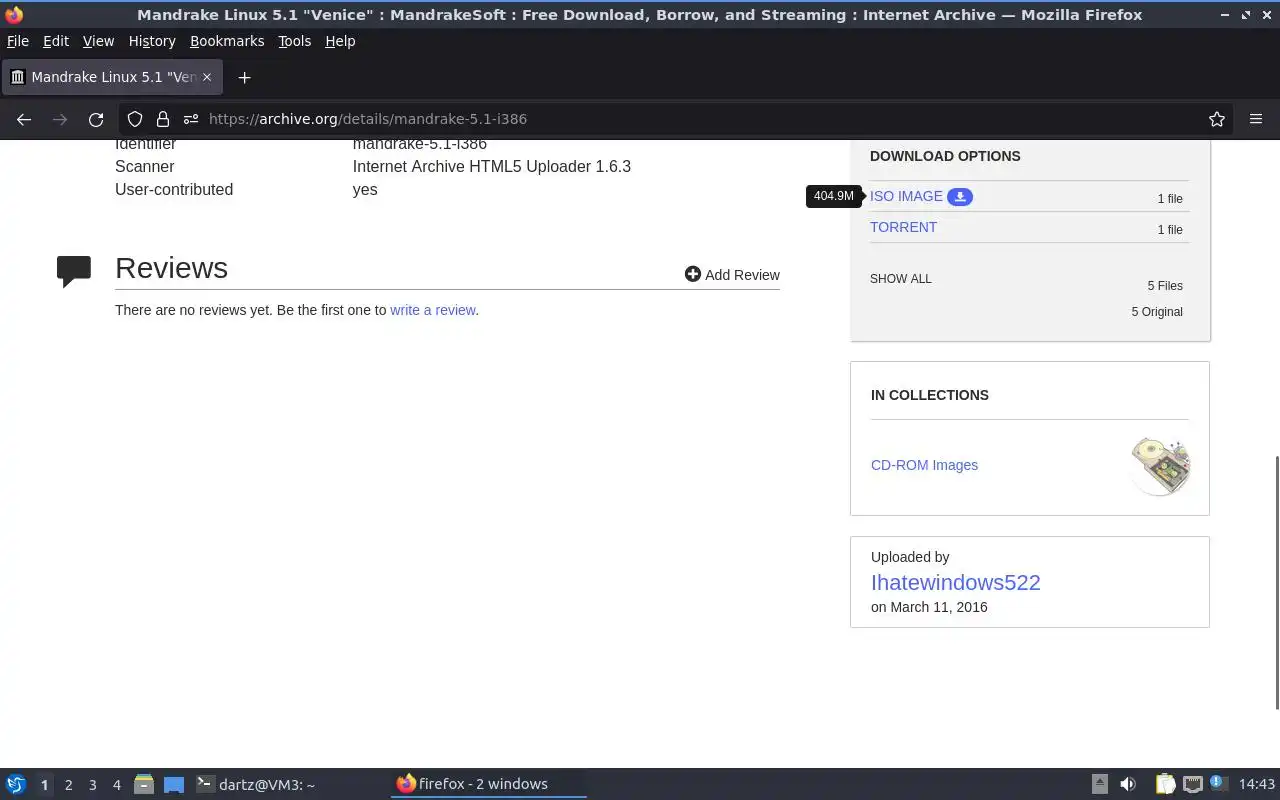Open the File menu
This screenshot has width=1280, height=800.
pyautogui.click(x=18, y=41)
